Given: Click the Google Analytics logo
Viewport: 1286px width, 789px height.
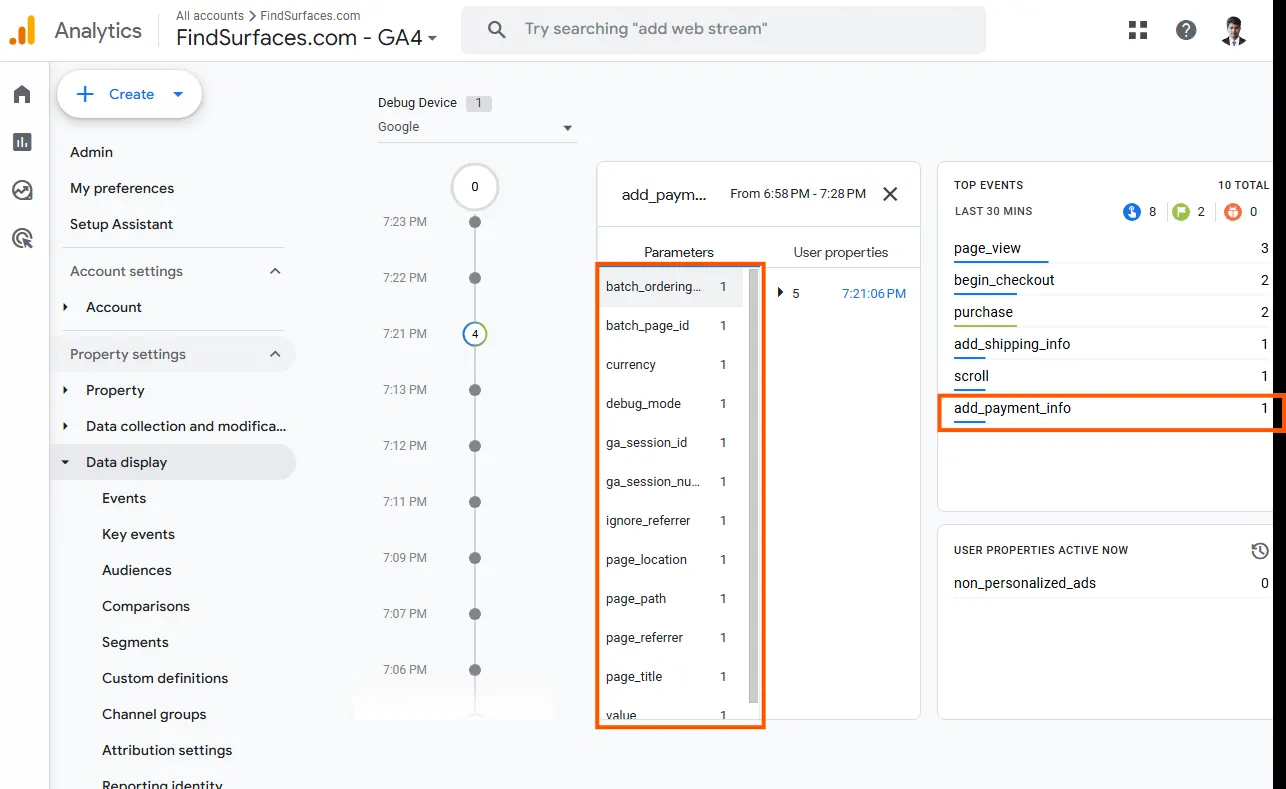Looking at the screenshot, I should click(22, 30).
